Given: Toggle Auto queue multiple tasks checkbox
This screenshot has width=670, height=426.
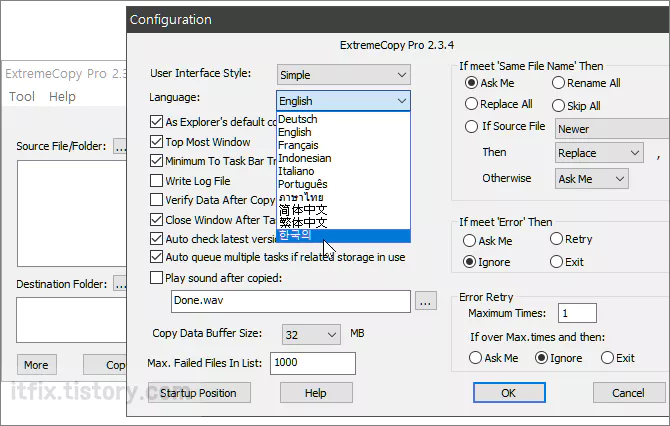Looking at the screenshot, I should click(156, 257).
